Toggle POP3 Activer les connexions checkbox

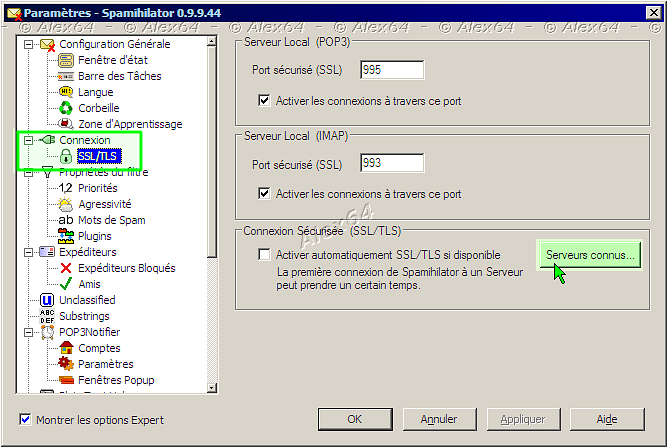pyautogui.click(x=264, y=101)
